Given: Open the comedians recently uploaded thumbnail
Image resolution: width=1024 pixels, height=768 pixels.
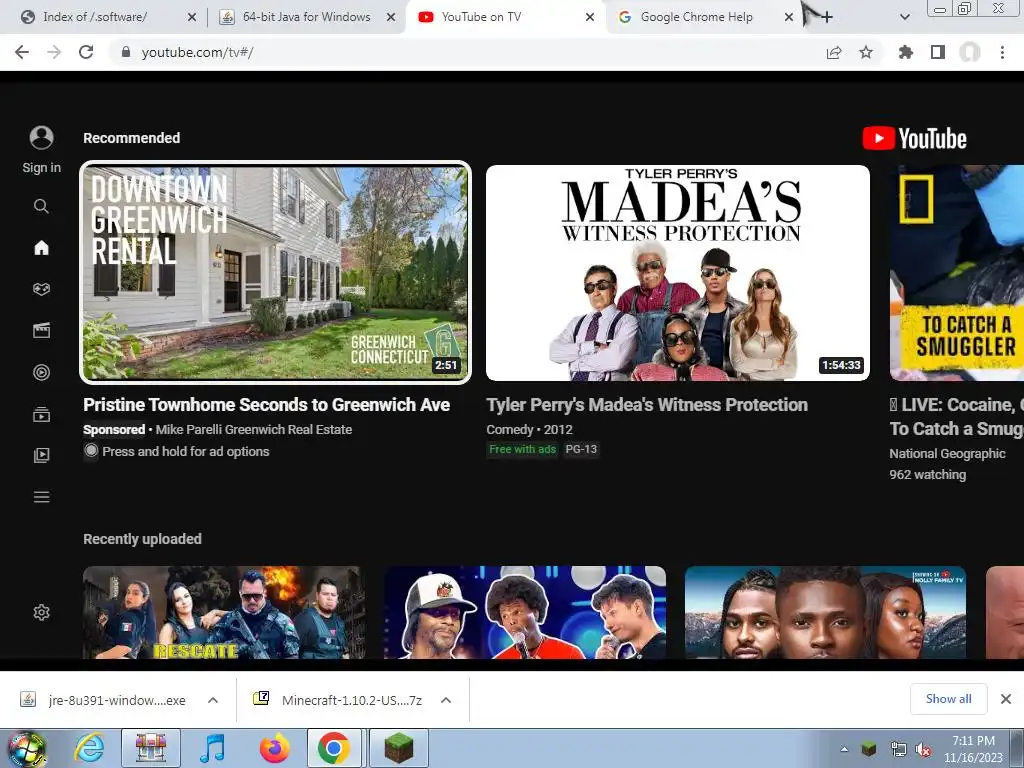Looking at the screenshot, I should 525,612.
